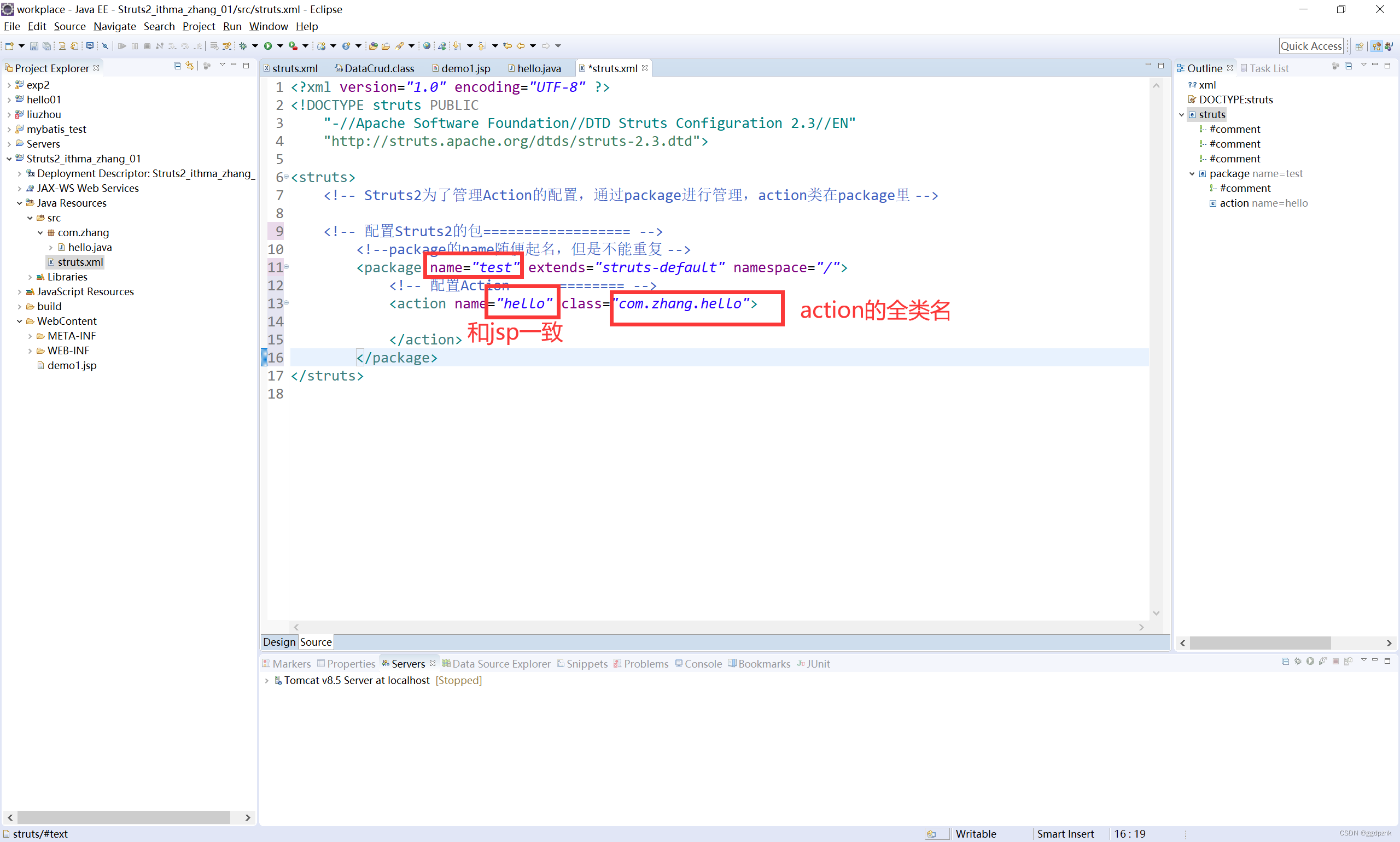Image resolution: width=1400 pixels, height=842 pixels.
Task: Expand Tomcat v8.5 Server entry
Action: point(267,680)
